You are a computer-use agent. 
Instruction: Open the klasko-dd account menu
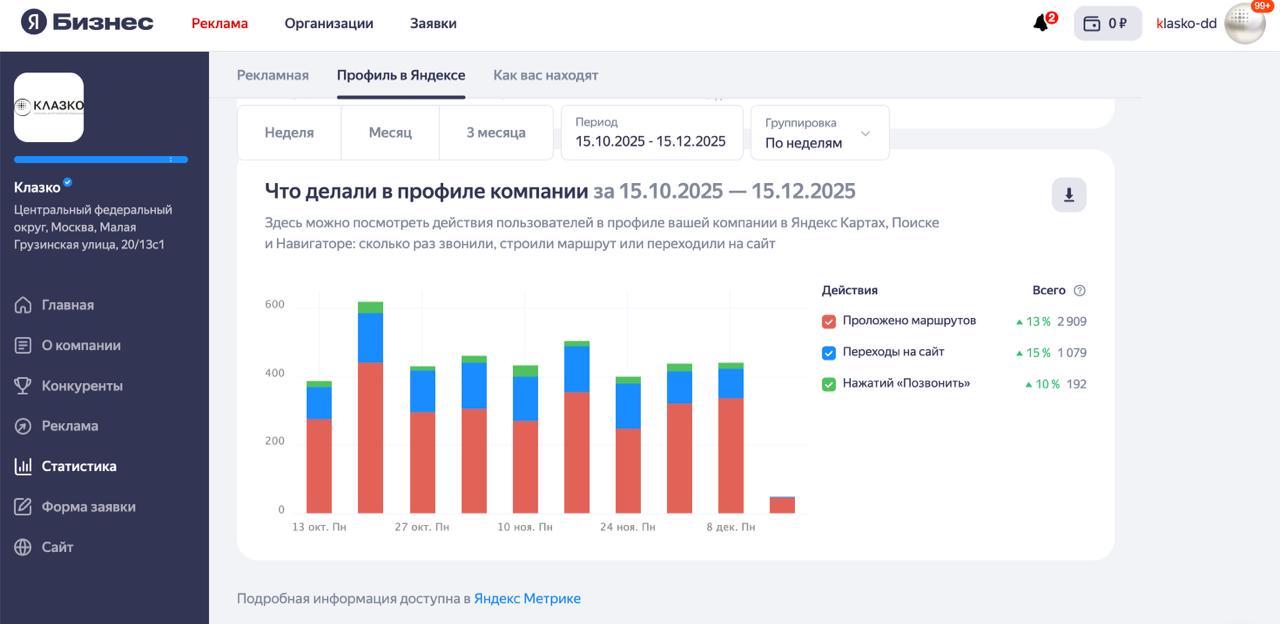tap(1186, 22)
